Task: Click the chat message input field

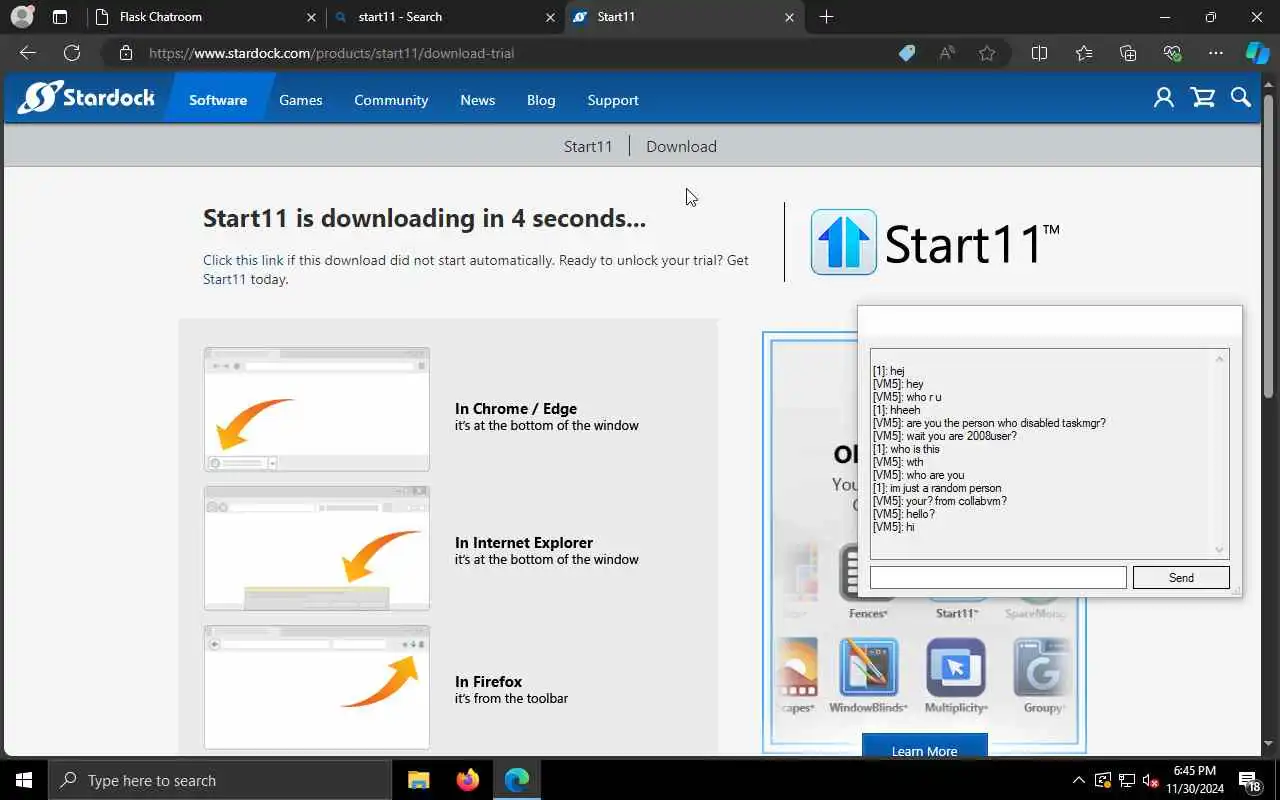Action: [x=998, y=577]
